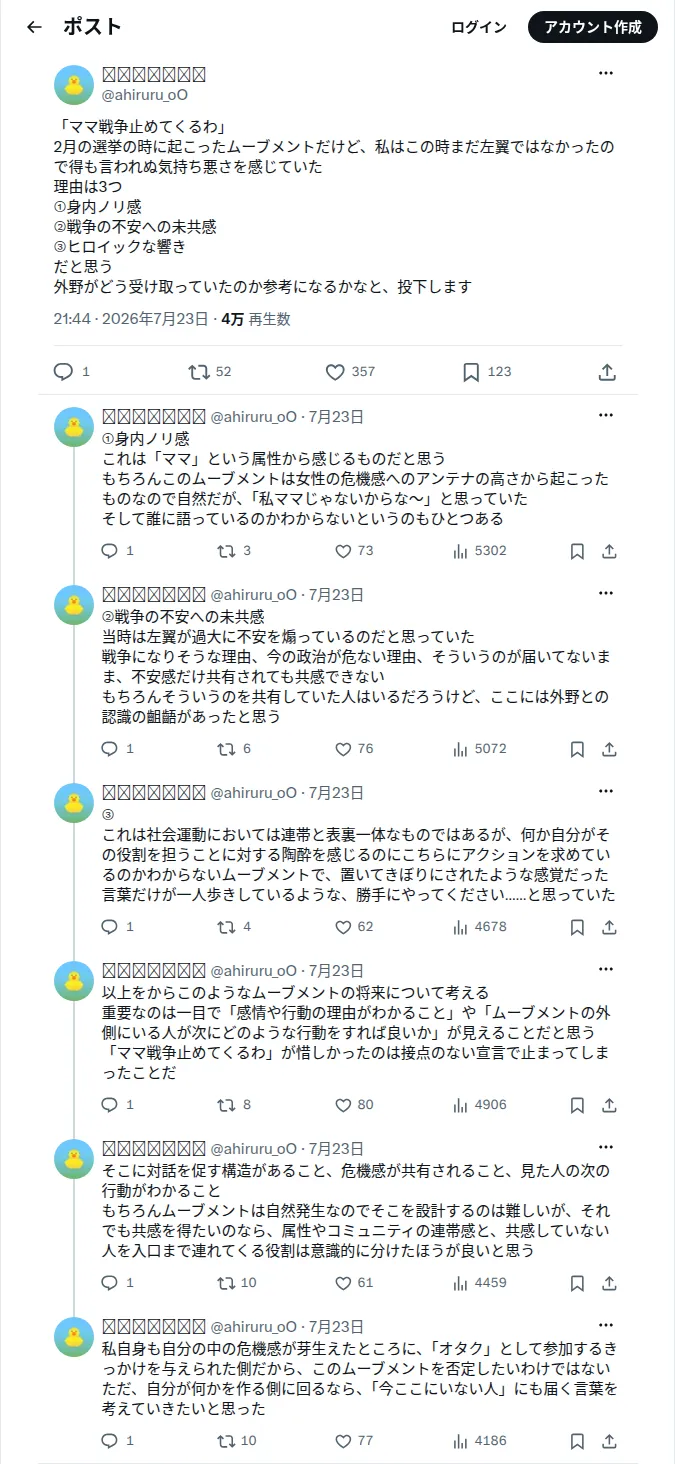
Task: Open more options on the ③ reply
Action: pyautogui.click(x=606, y=791)
